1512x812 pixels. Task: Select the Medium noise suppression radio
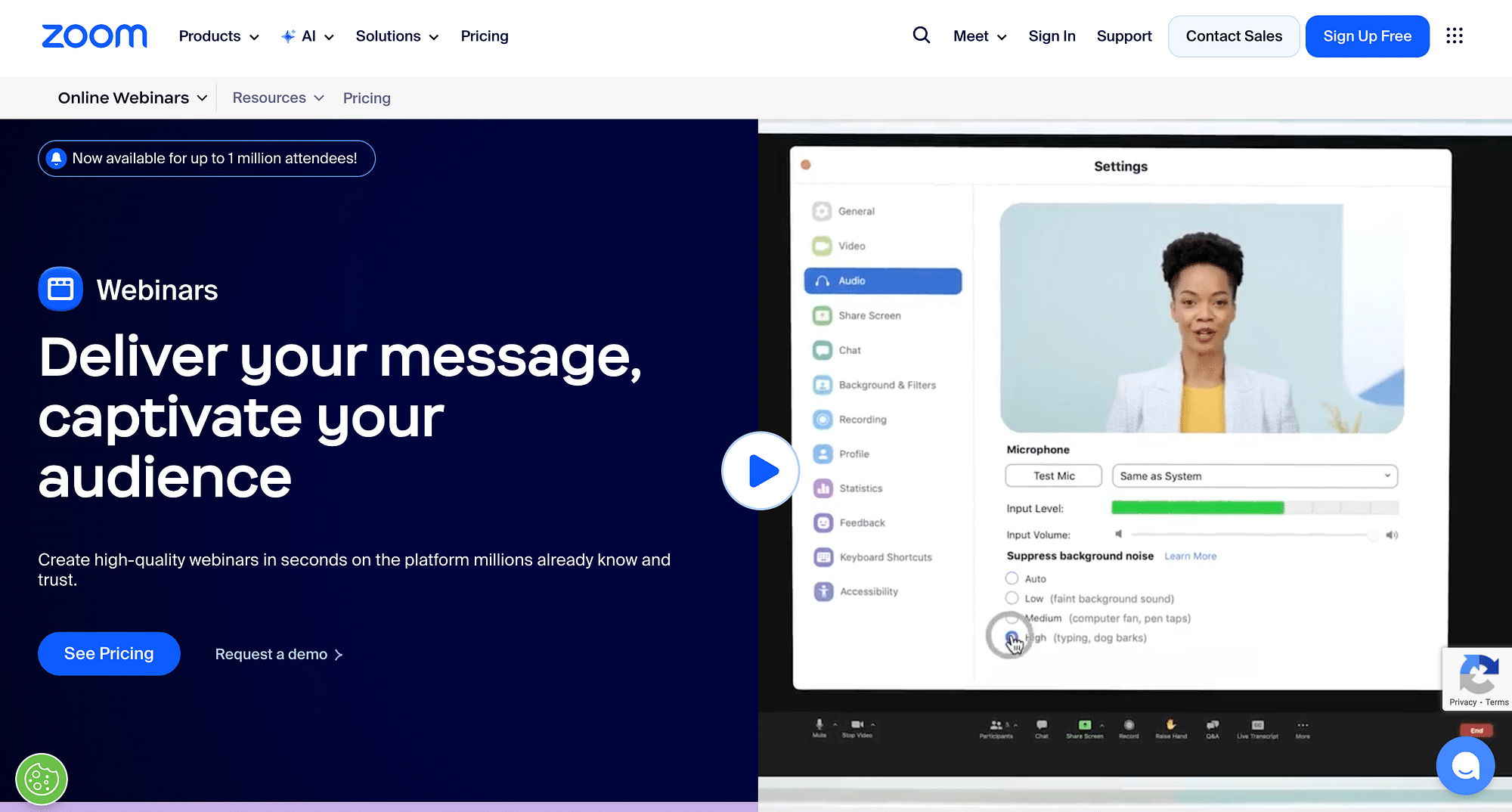click(x=1012, y=618)
